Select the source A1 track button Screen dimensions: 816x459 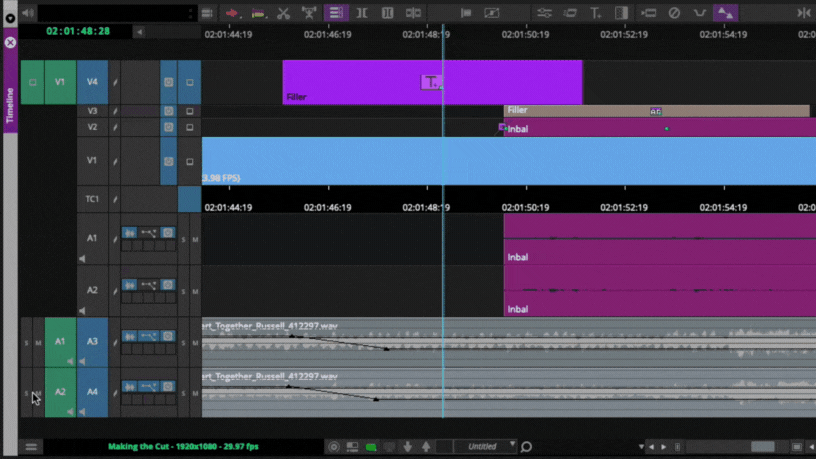[60, 342]
